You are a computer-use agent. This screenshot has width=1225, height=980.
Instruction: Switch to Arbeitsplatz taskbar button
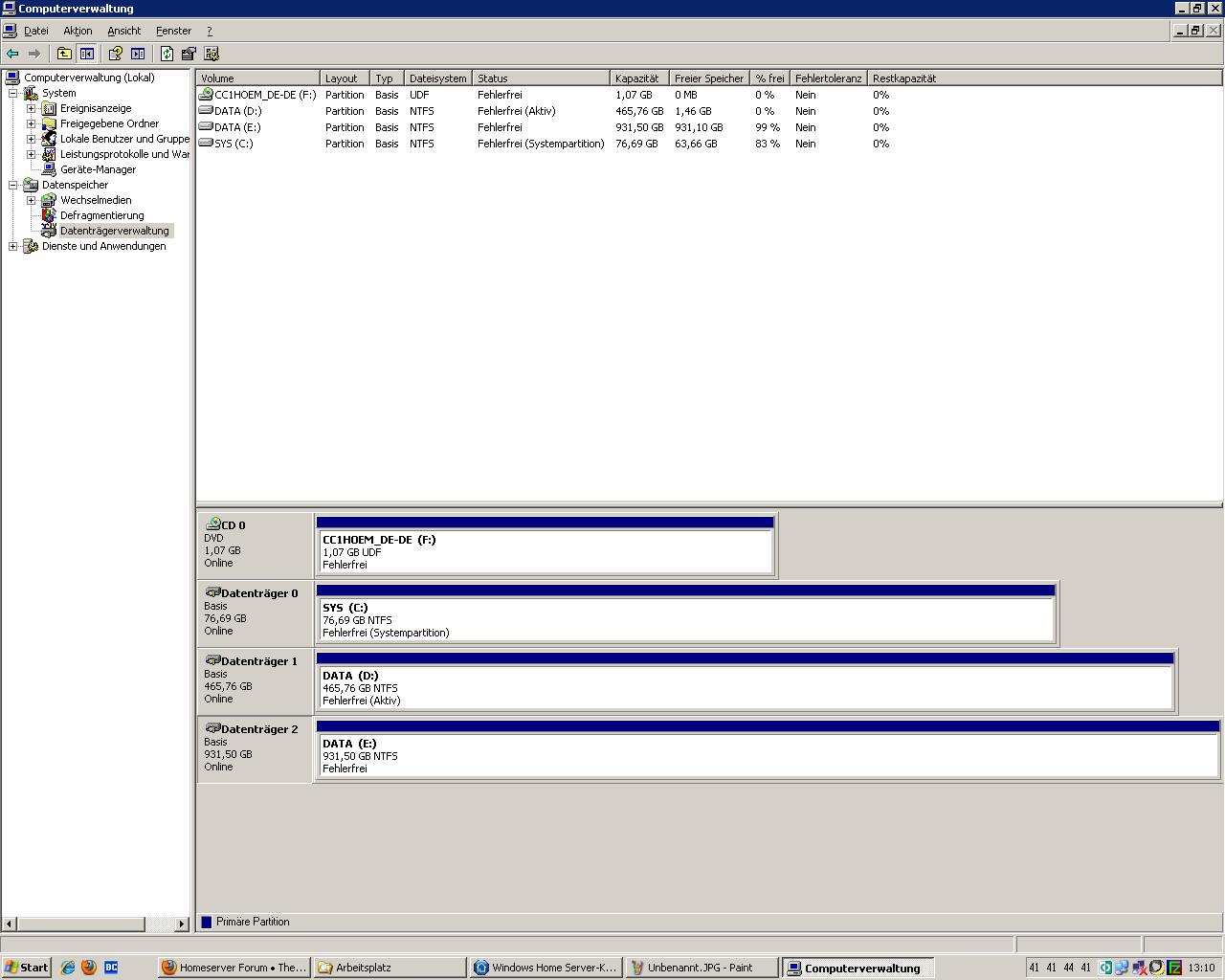[390, 968]
